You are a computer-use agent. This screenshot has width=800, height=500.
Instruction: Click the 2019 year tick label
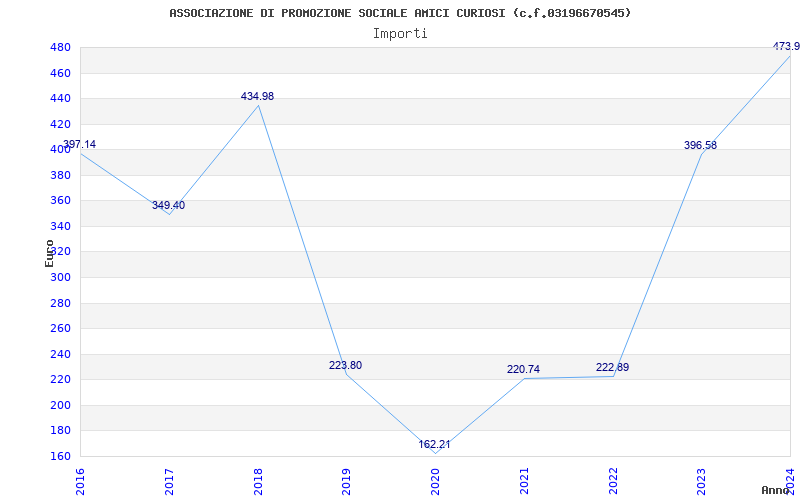tap(346, 482)
